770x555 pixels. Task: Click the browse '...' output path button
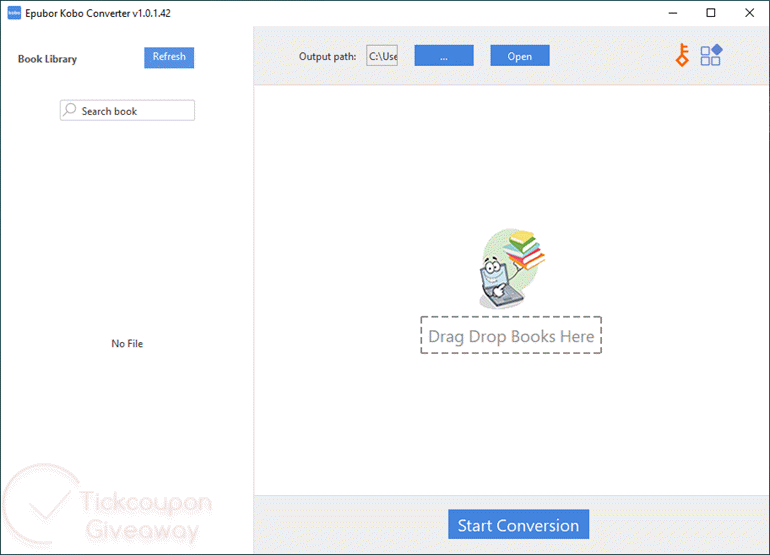[x=444, y=56]
